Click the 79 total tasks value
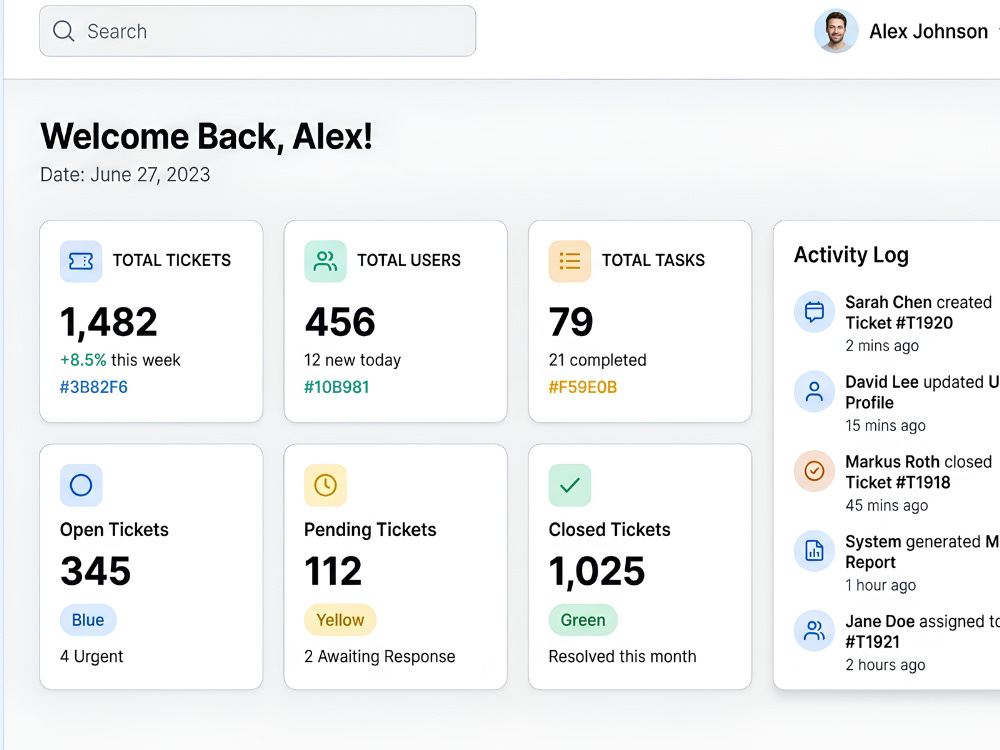1000x750 pixels. click(x=571, y=322)
